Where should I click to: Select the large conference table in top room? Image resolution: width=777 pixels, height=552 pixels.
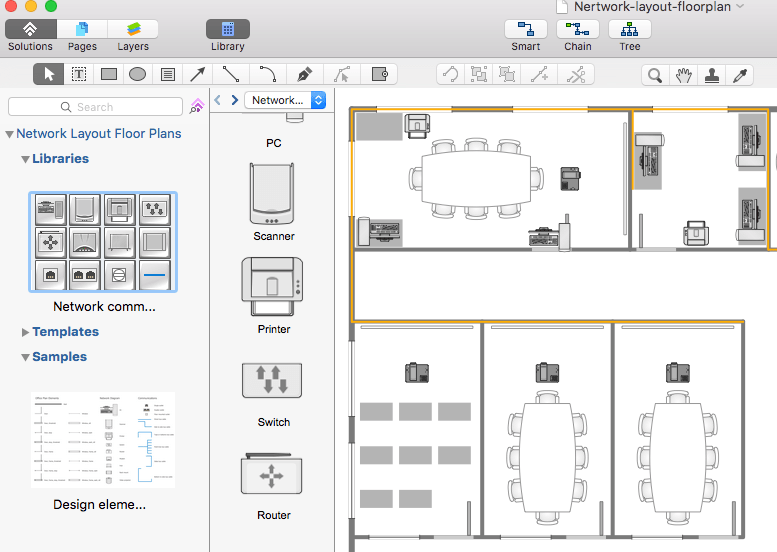(x=476, y=179)
